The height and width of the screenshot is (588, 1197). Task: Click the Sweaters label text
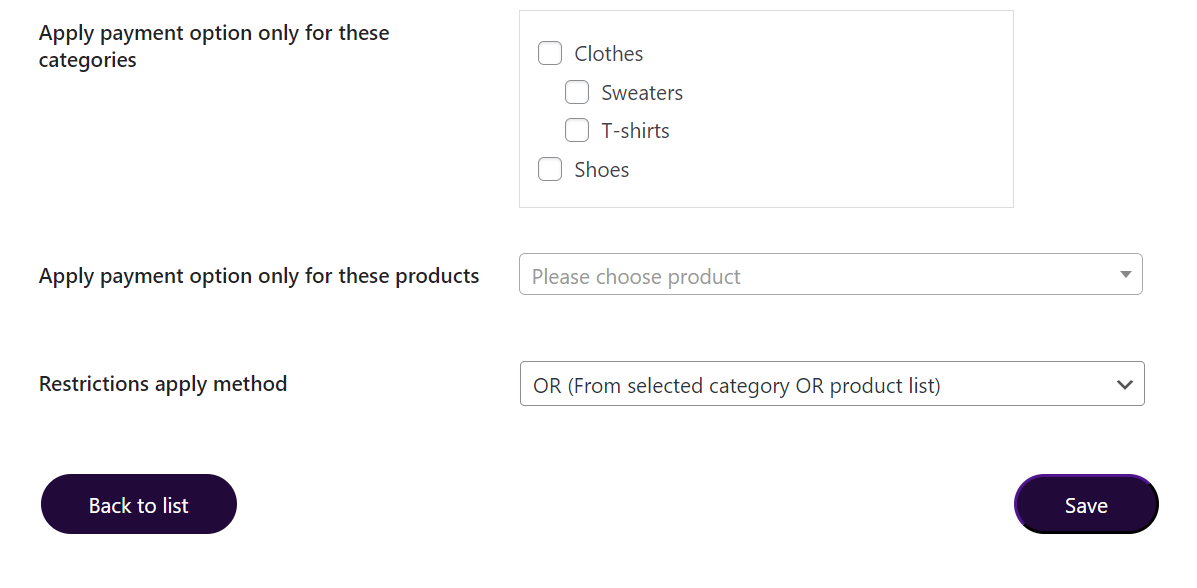pos(642,93)
